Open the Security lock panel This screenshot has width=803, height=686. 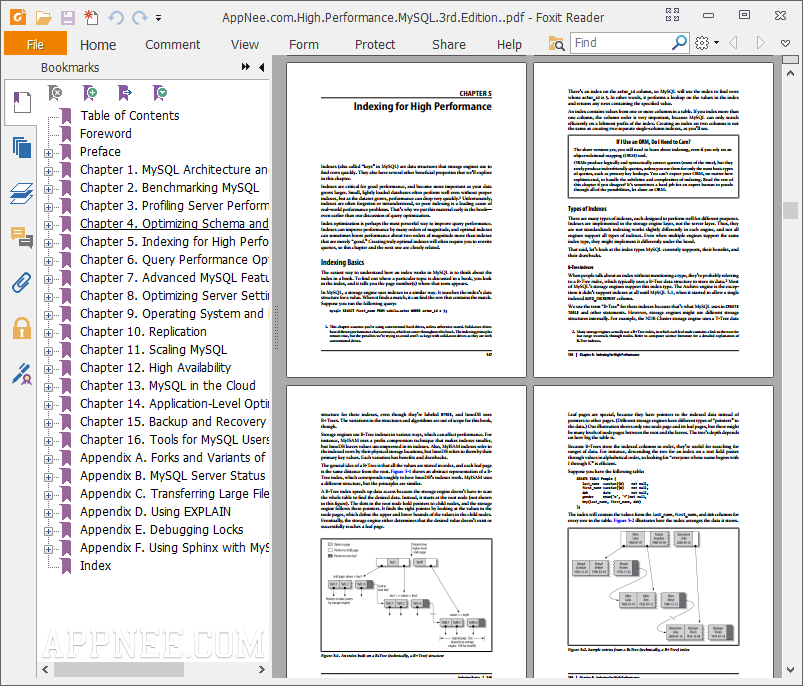[x=22, y=328]
